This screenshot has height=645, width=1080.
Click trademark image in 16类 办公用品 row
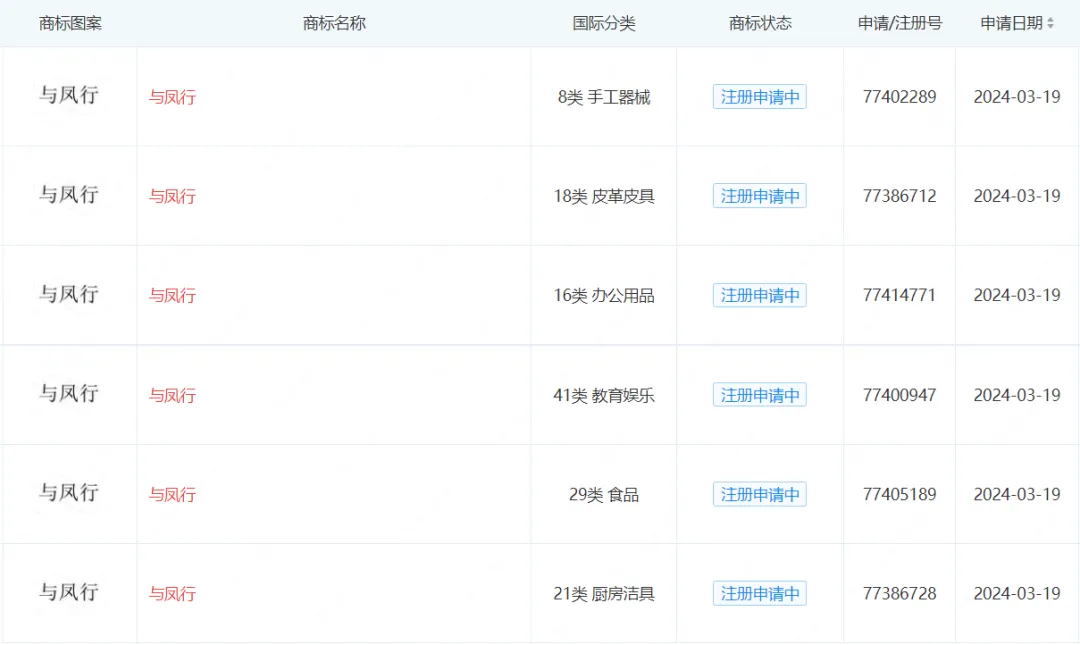69,294
